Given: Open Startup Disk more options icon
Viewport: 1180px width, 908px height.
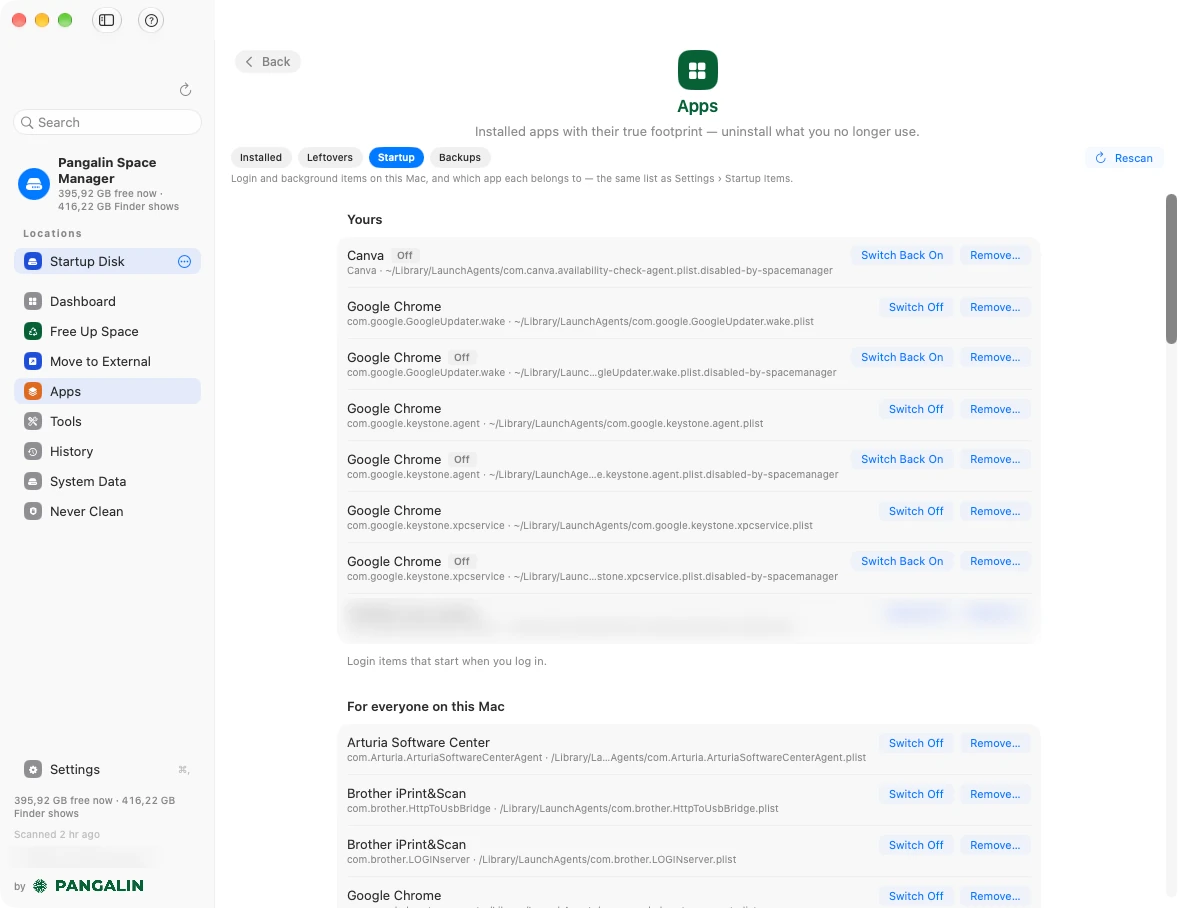Looking at the screenshot, I should tap(184, 261).
